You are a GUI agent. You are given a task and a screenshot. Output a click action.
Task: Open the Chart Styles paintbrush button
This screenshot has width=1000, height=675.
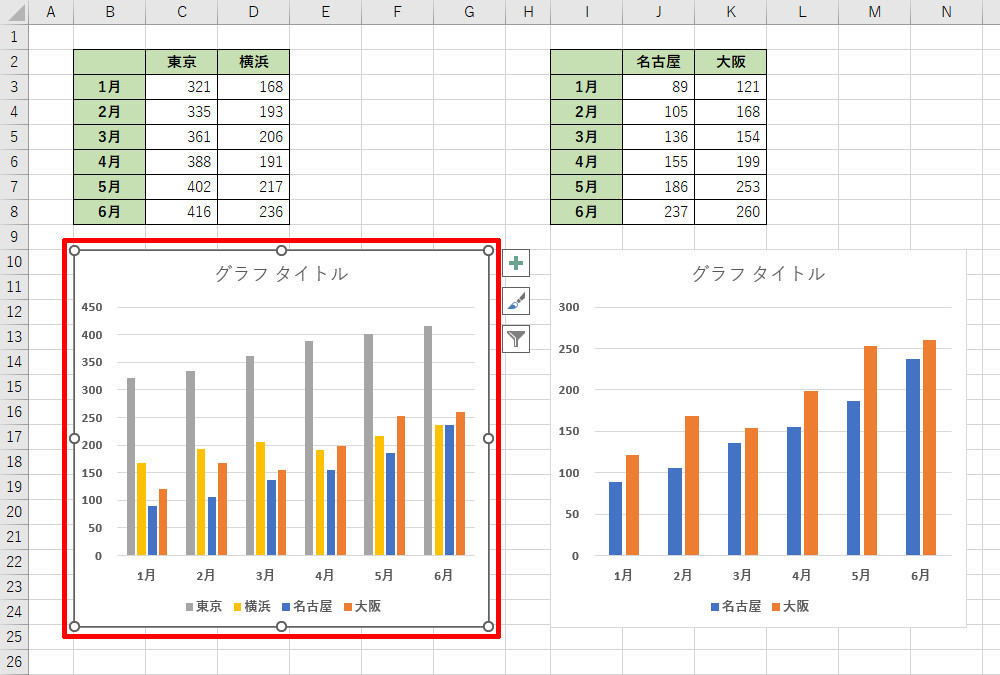[x=516, y=301]
